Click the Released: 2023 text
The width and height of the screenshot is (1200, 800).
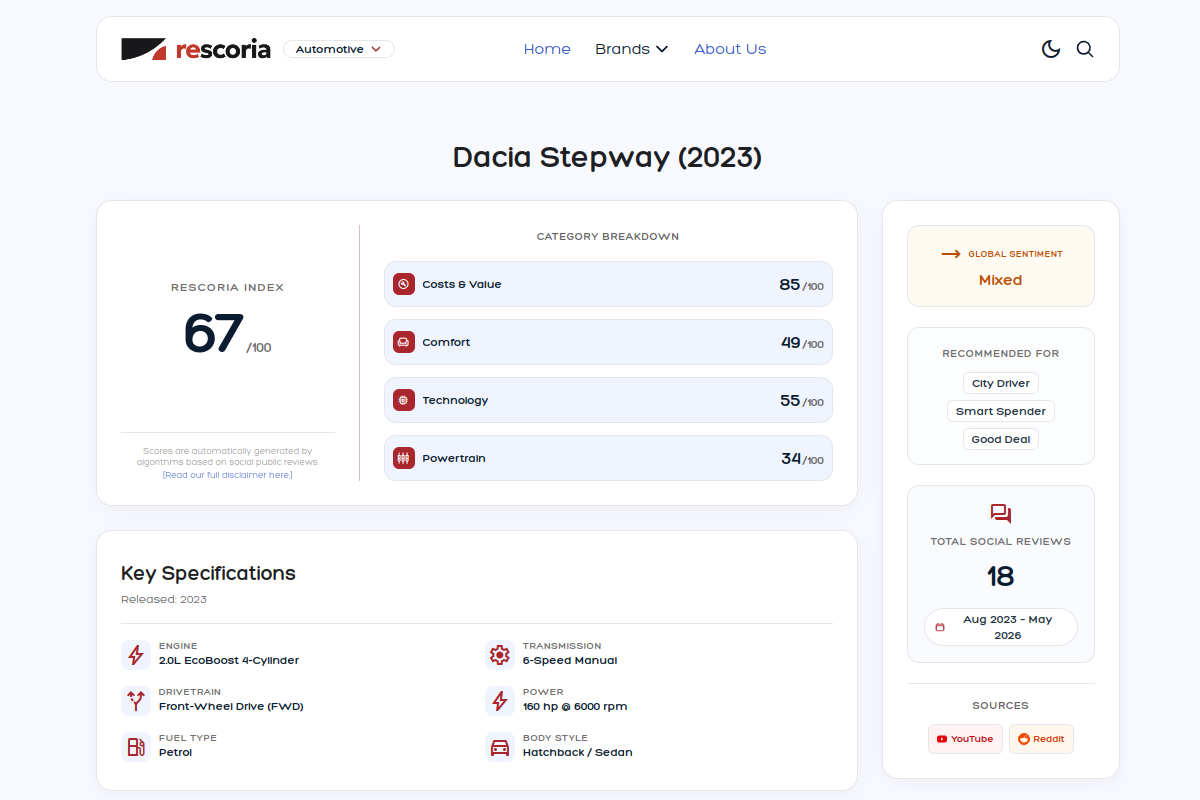(x=164, y=600)
